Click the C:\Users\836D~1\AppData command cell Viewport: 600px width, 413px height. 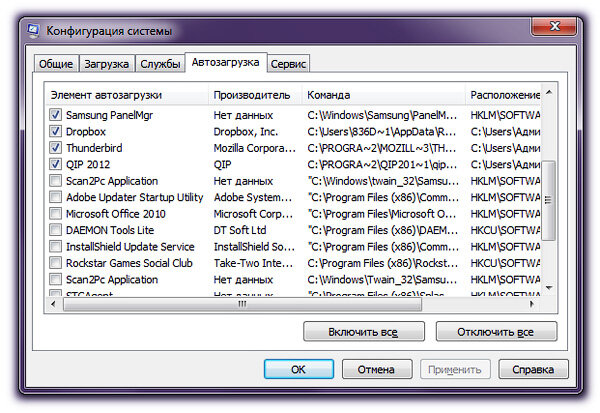[x=382, y=131]
